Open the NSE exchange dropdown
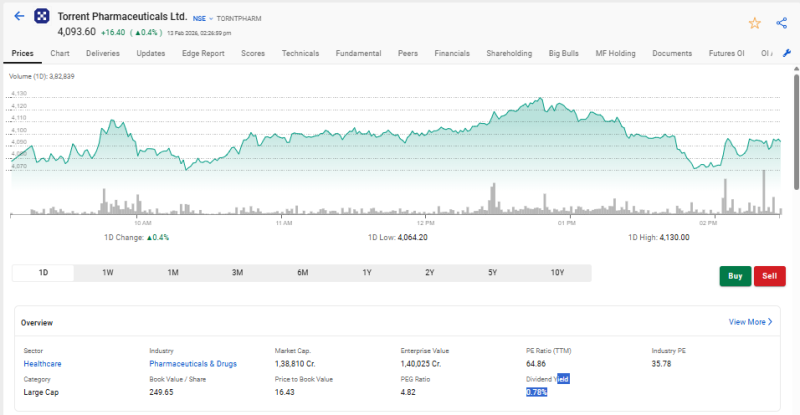800x415 pixels. pos(203,18)
